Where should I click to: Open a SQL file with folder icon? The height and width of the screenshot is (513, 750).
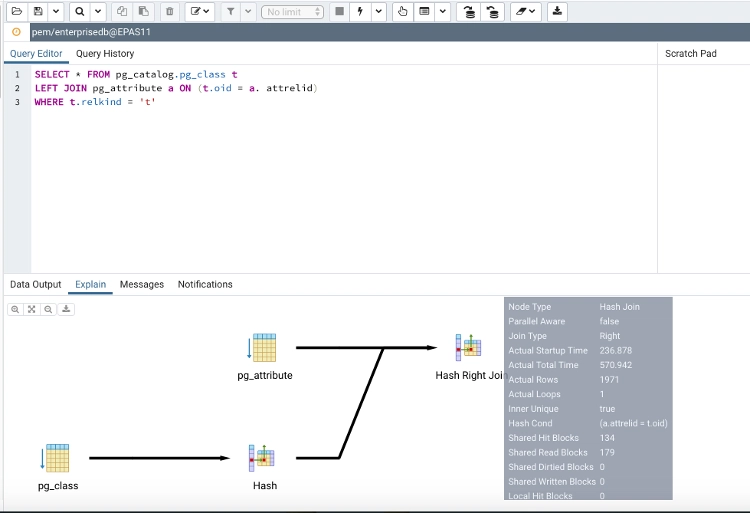(17, 11)
